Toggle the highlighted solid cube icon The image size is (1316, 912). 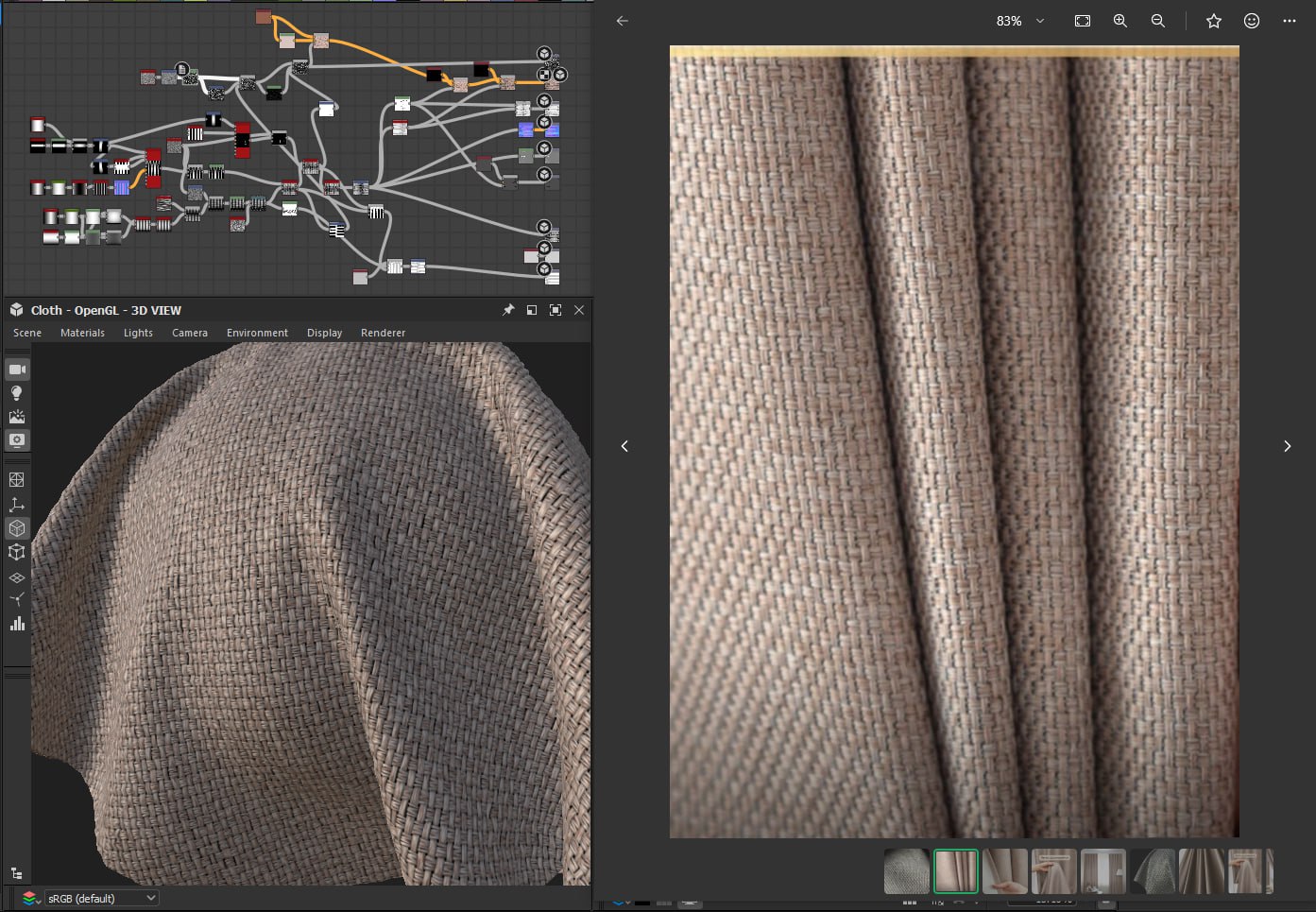pyautogui.click(x=17, y=528)
